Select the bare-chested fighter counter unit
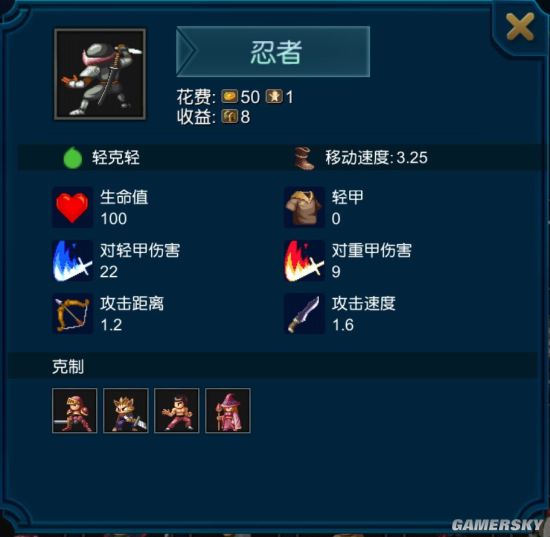550x537 pixels. click(x=177, y=410)
